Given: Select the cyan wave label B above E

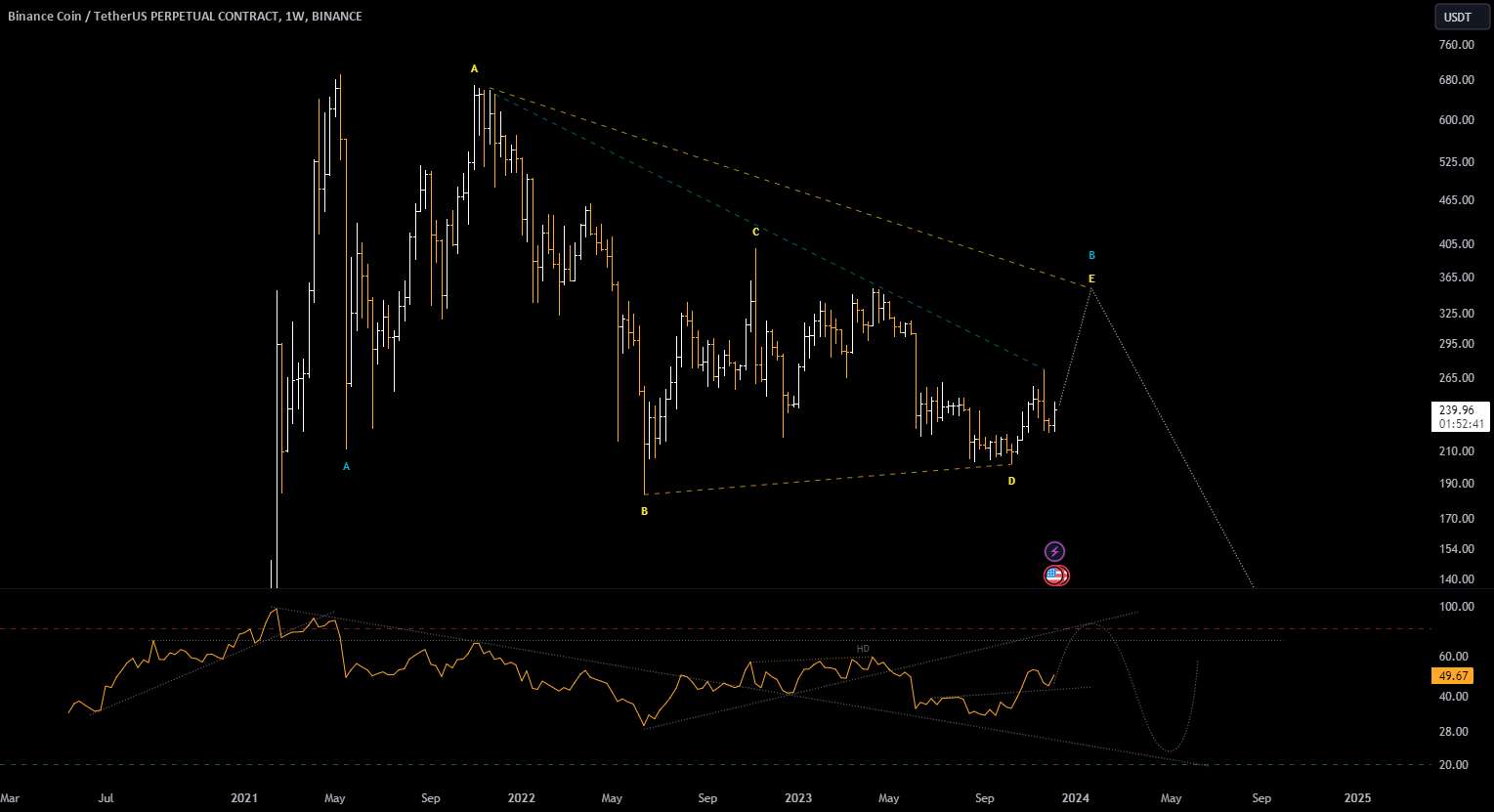Looking at the screenshot, I should tap(1091, 255).
